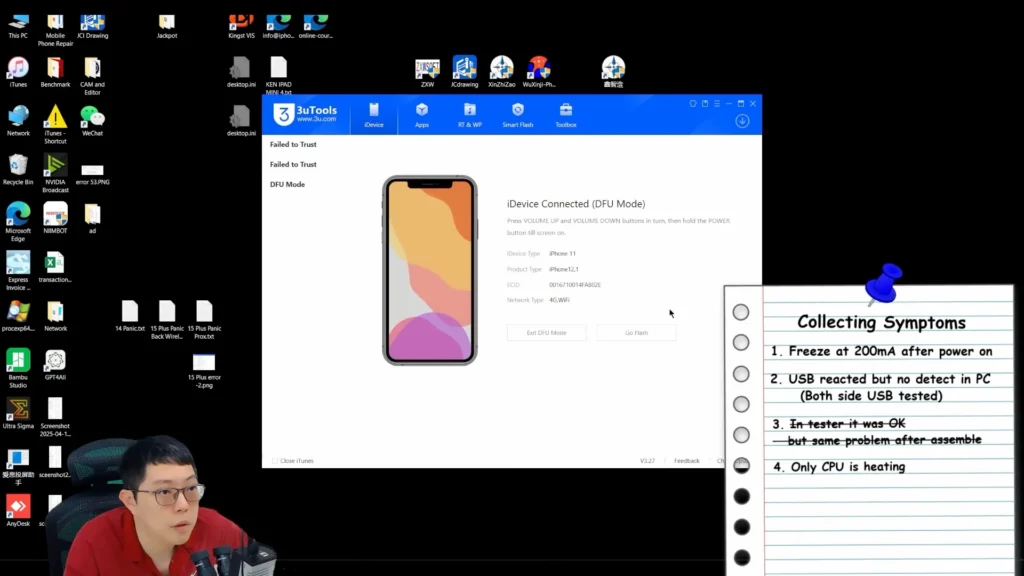Open the Feedback link

[x=686, y=461]
